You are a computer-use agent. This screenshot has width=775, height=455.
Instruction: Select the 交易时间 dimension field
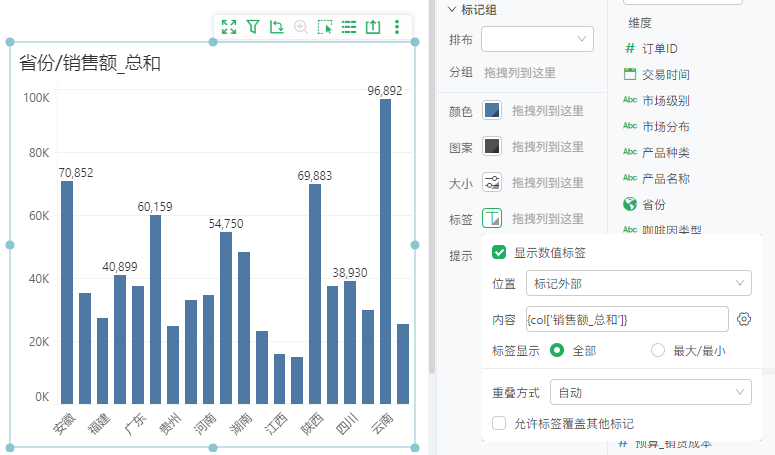click(665, 75)
